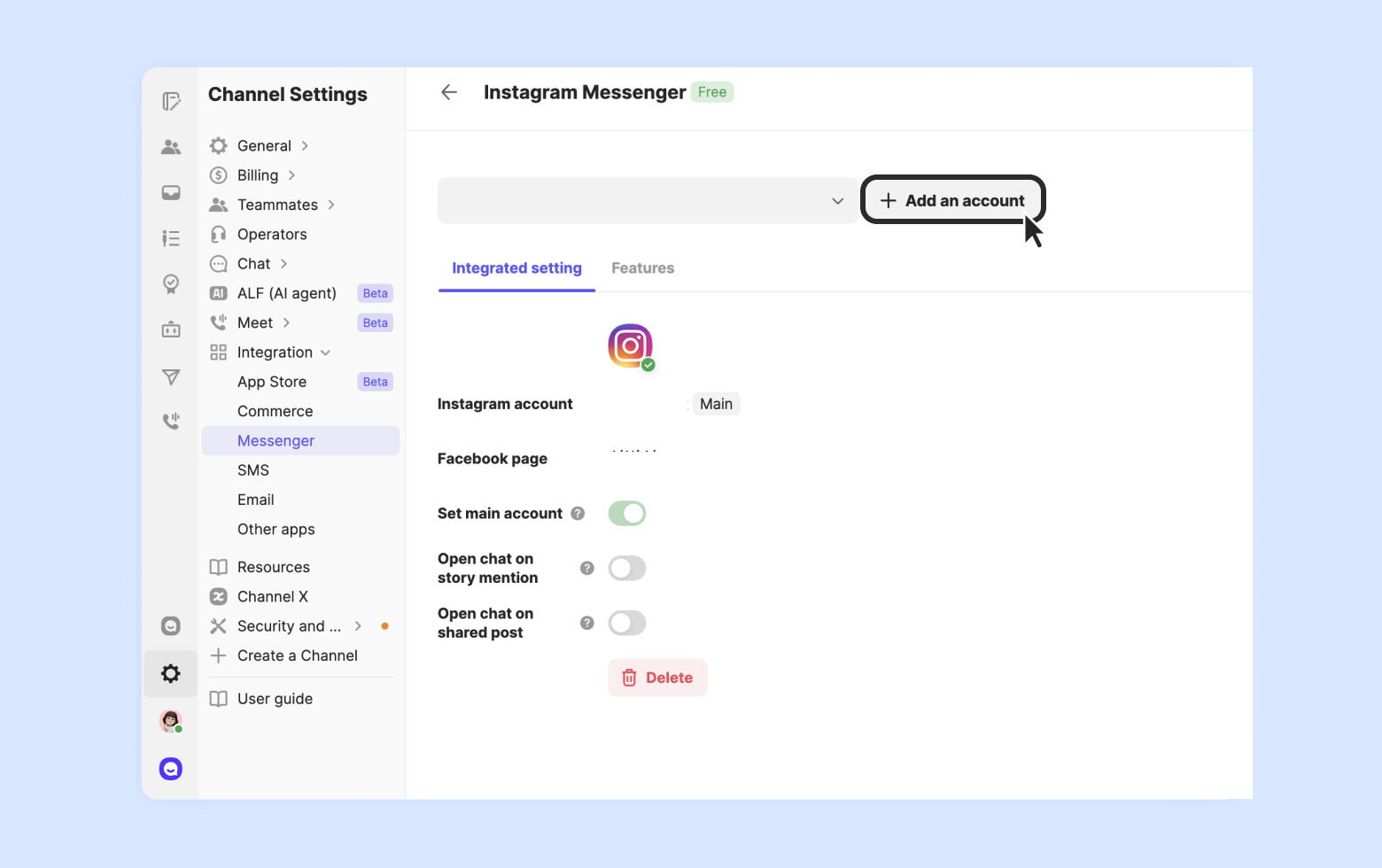Open the account selection dropdown
Screen dimensions: 1382x868
click(647, 201)
